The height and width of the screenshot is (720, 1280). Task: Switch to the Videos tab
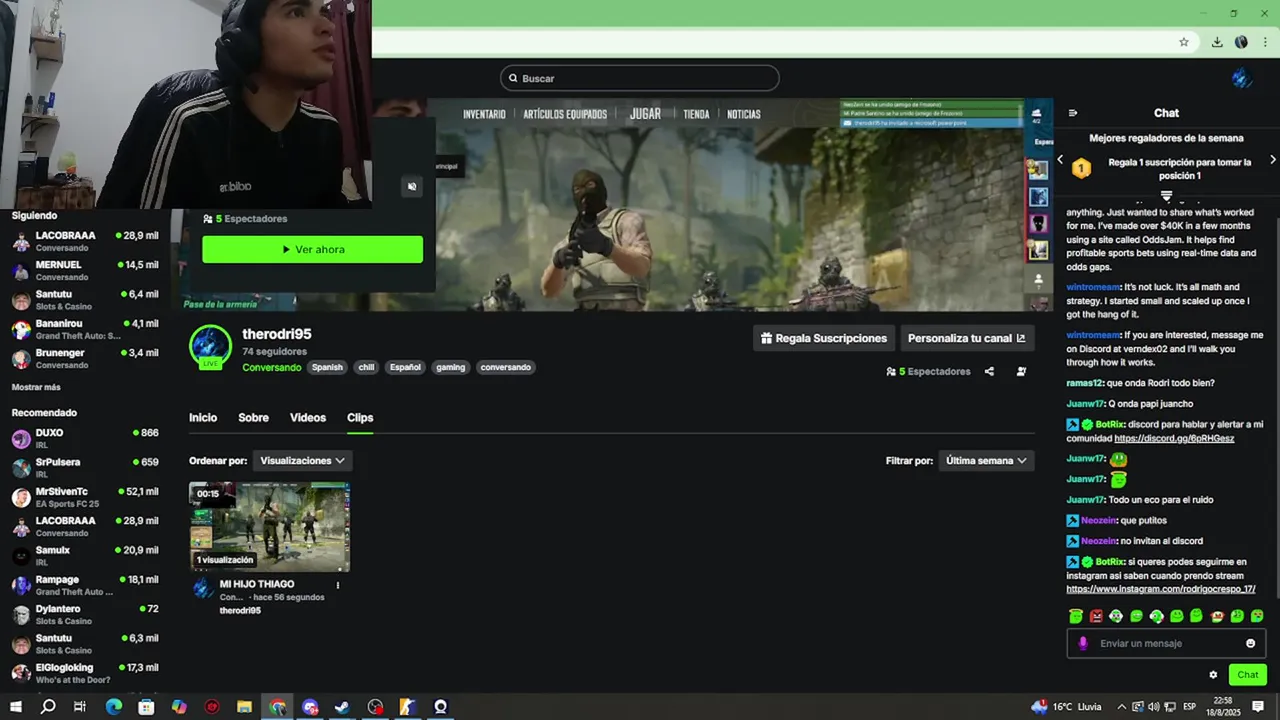[x=308, y=418]
